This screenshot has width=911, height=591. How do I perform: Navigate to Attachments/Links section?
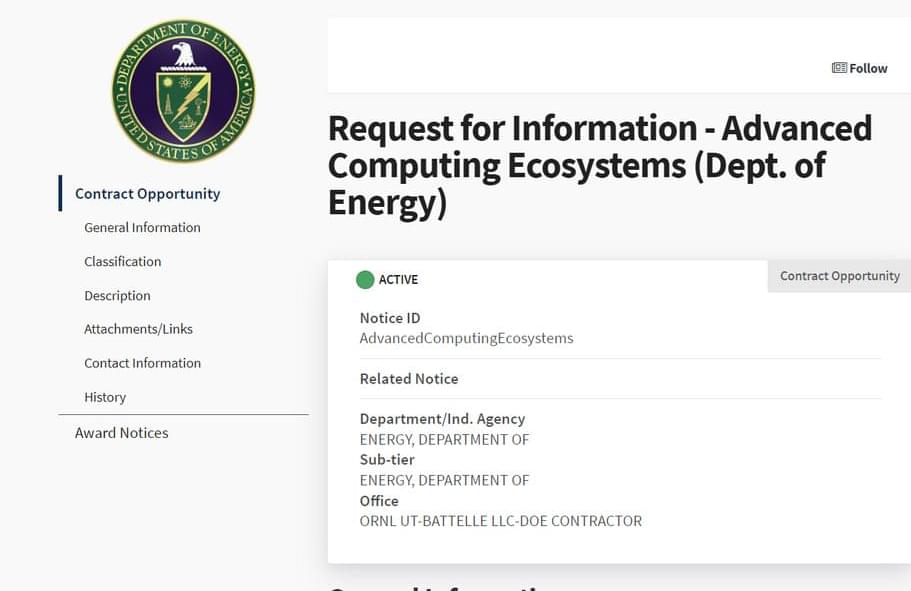[138, 329]
